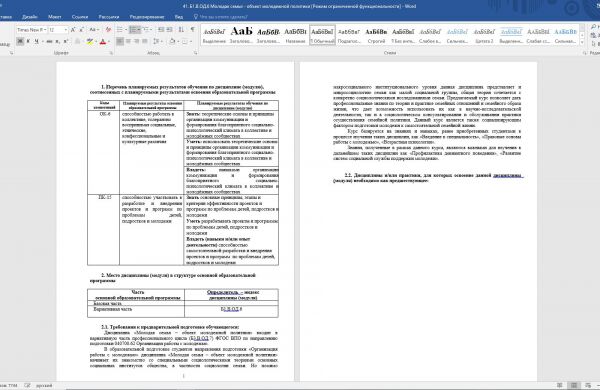Expand the styles gallery with the More arrow

click(x=582, y=42)
